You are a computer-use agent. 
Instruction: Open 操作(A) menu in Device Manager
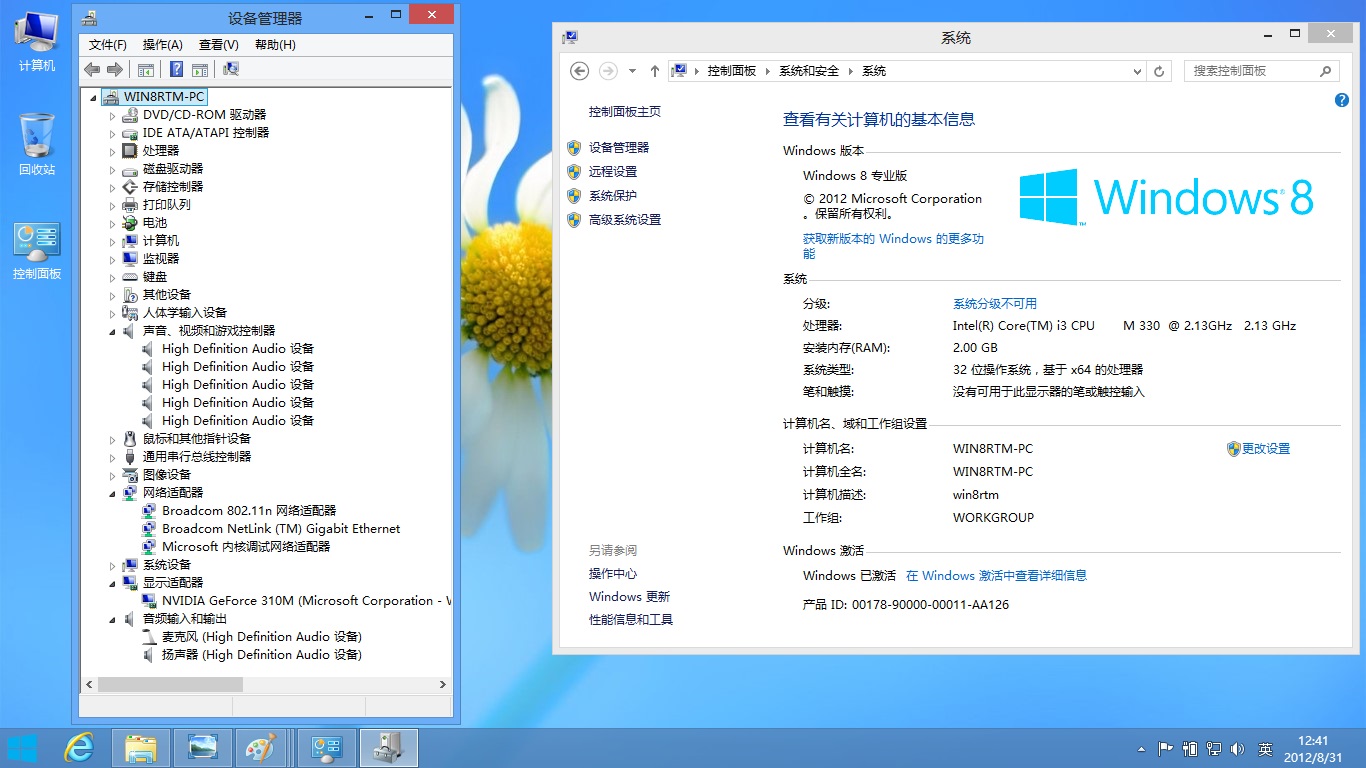pyautogui.click(x=163, y=45)
